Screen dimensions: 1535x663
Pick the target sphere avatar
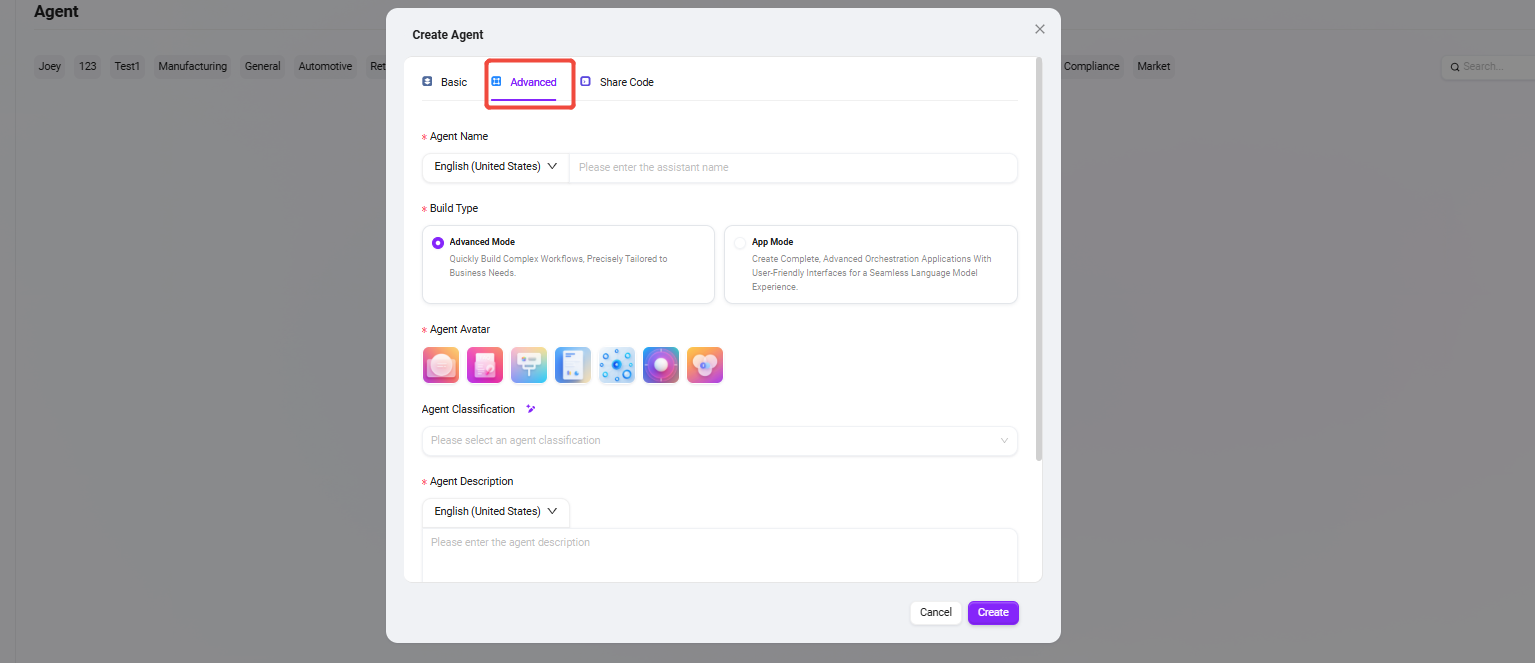coord(660,365)
